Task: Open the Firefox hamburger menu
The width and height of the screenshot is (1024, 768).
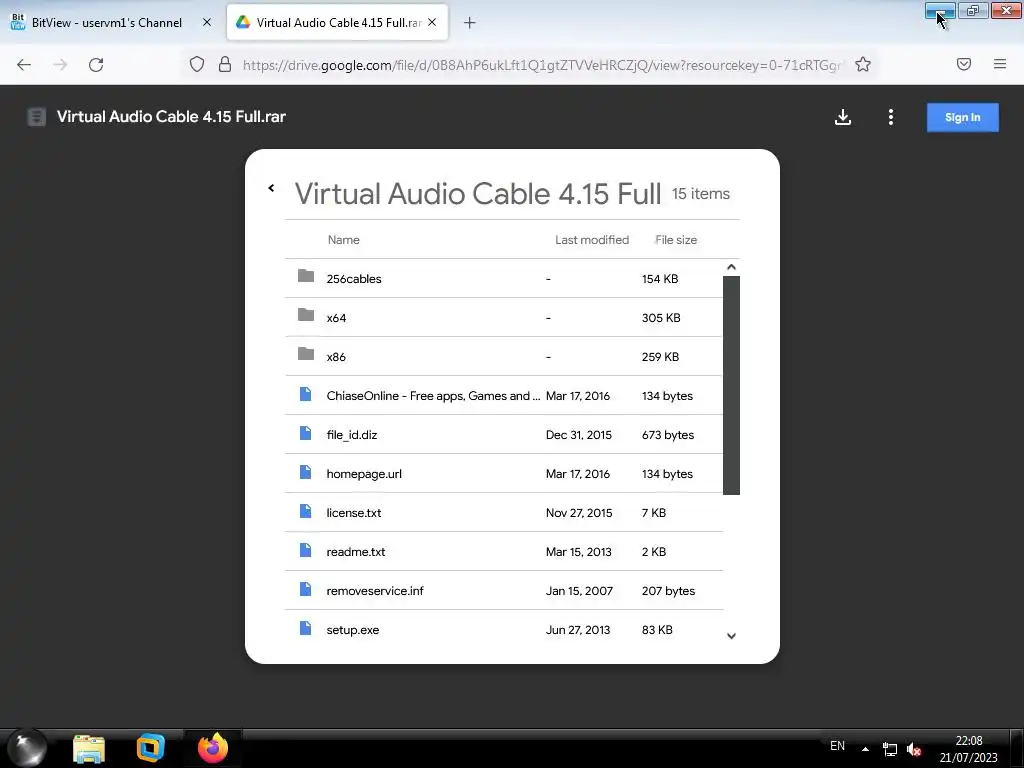Action: (x=1000, y=64)
